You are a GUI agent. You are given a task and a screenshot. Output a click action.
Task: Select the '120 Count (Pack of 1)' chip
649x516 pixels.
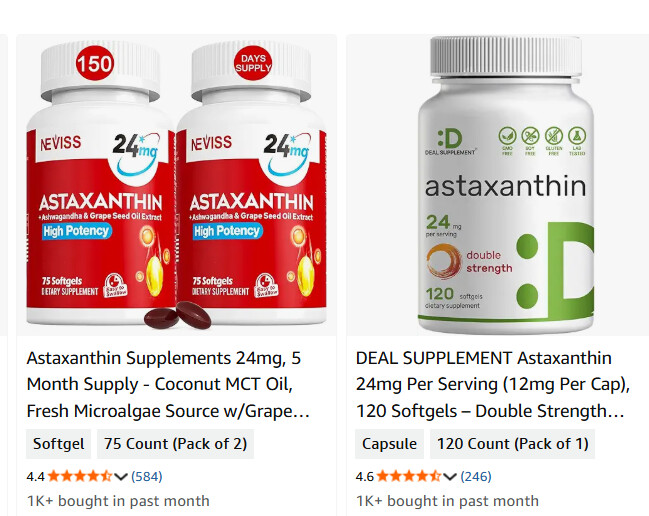click(512, 444)
